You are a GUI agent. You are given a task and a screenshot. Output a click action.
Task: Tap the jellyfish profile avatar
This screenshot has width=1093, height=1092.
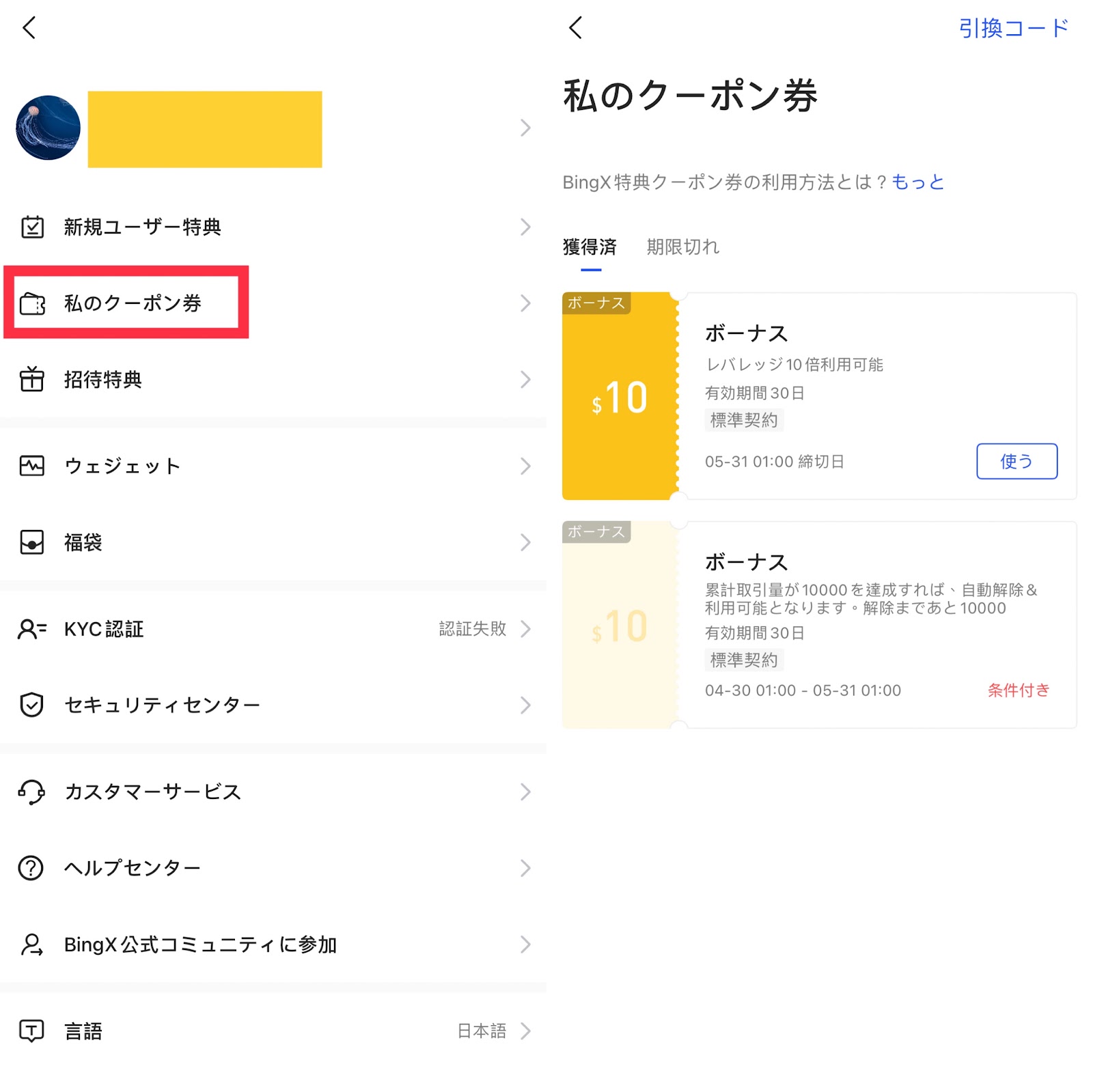[48, 128]
